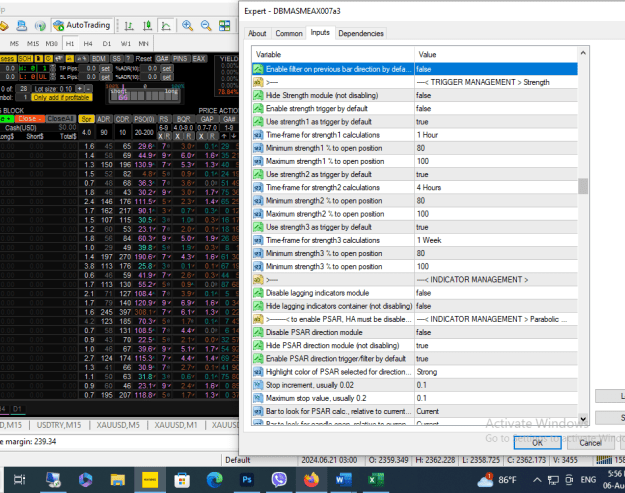This screenshot has width=625, height=493.
Task: Open true value for Hide PSAR direction module
Action: [x=496, y=346]
